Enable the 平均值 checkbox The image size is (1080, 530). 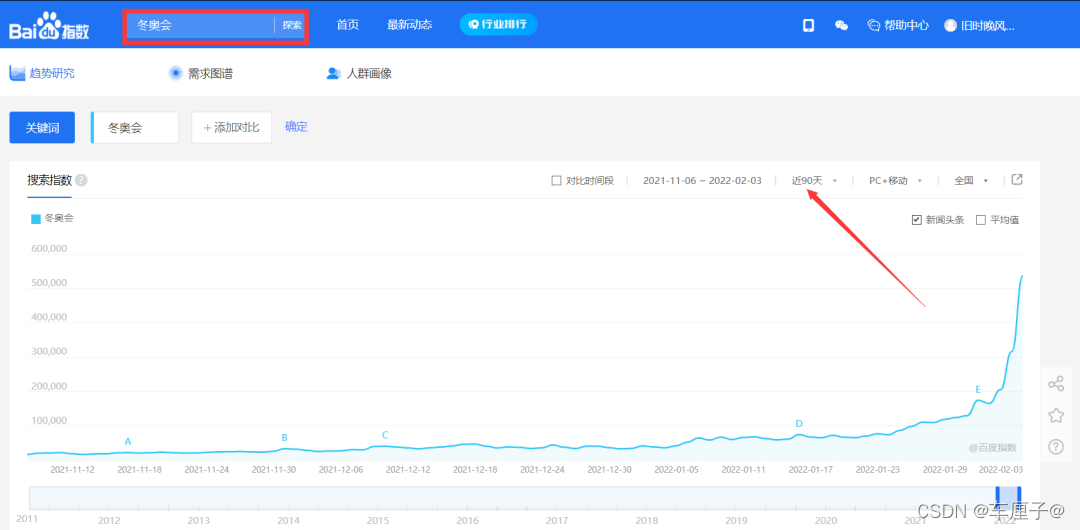tap(981, 220)
